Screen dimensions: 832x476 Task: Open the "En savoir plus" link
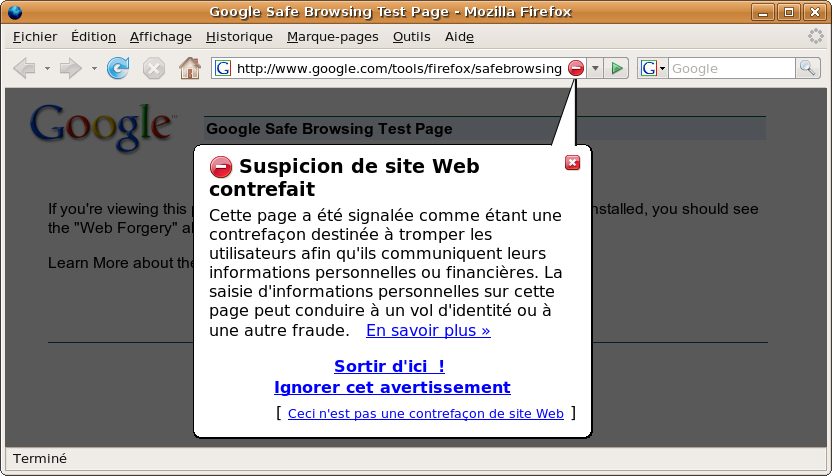[x=428, y=330]
